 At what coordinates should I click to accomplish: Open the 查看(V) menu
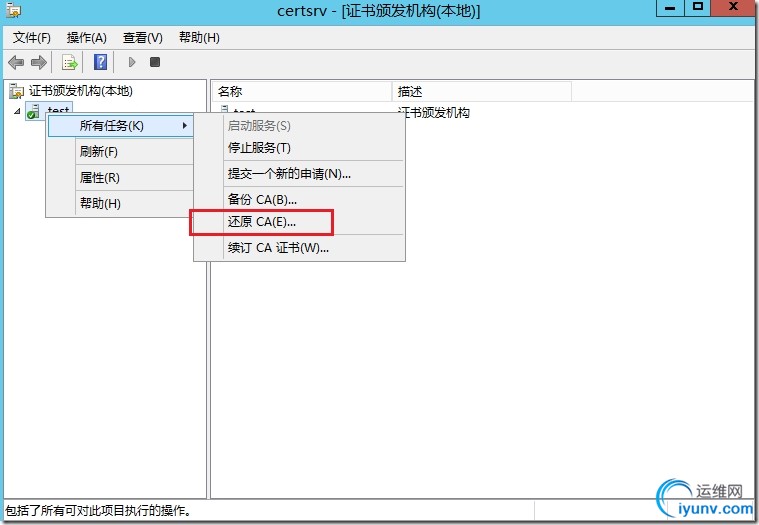point(143,38)
